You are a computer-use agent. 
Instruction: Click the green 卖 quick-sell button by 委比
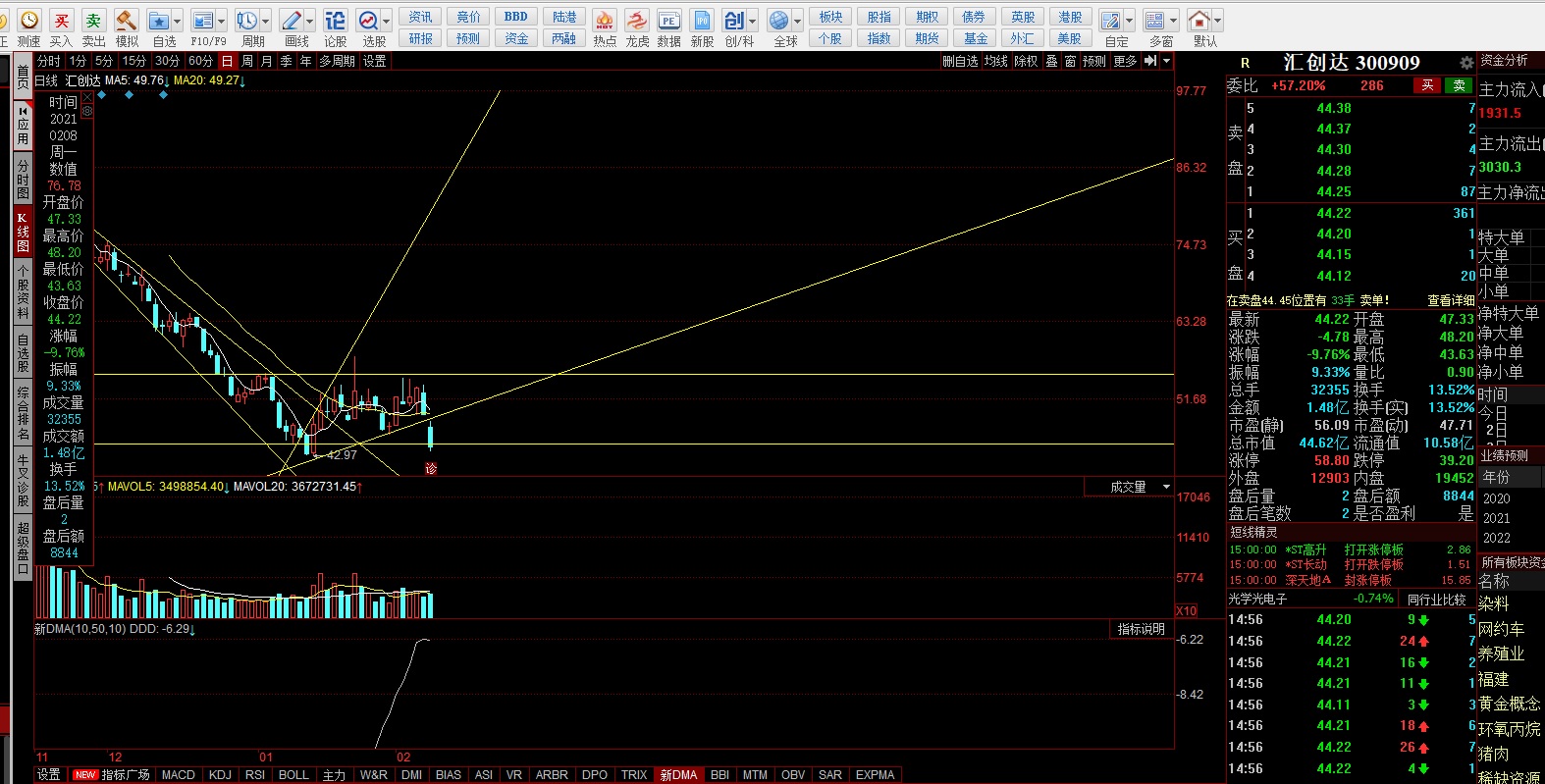(x=1459, y=85)
